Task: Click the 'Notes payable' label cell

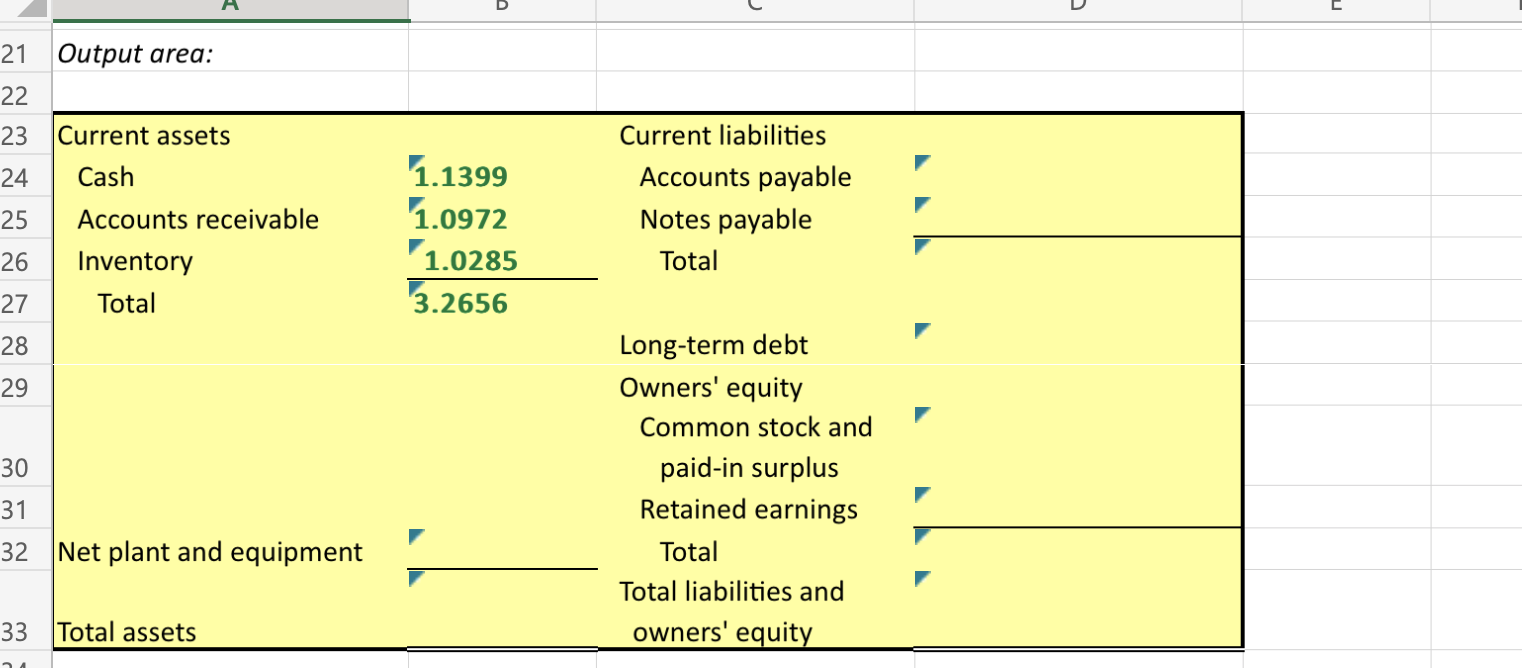Action: (755, 218)
